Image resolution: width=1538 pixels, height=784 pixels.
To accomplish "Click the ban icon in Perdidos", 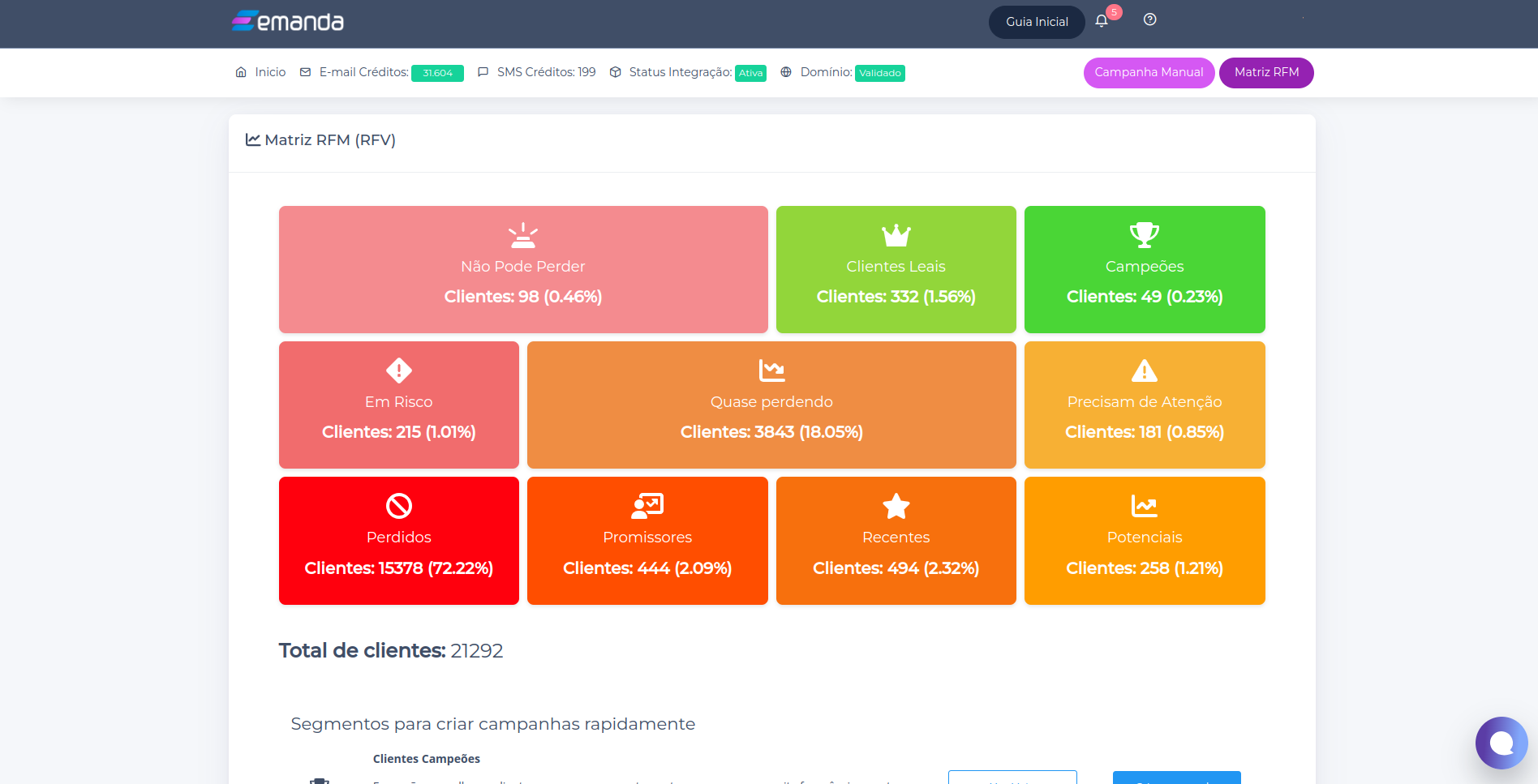I will [x=399, y=506].
